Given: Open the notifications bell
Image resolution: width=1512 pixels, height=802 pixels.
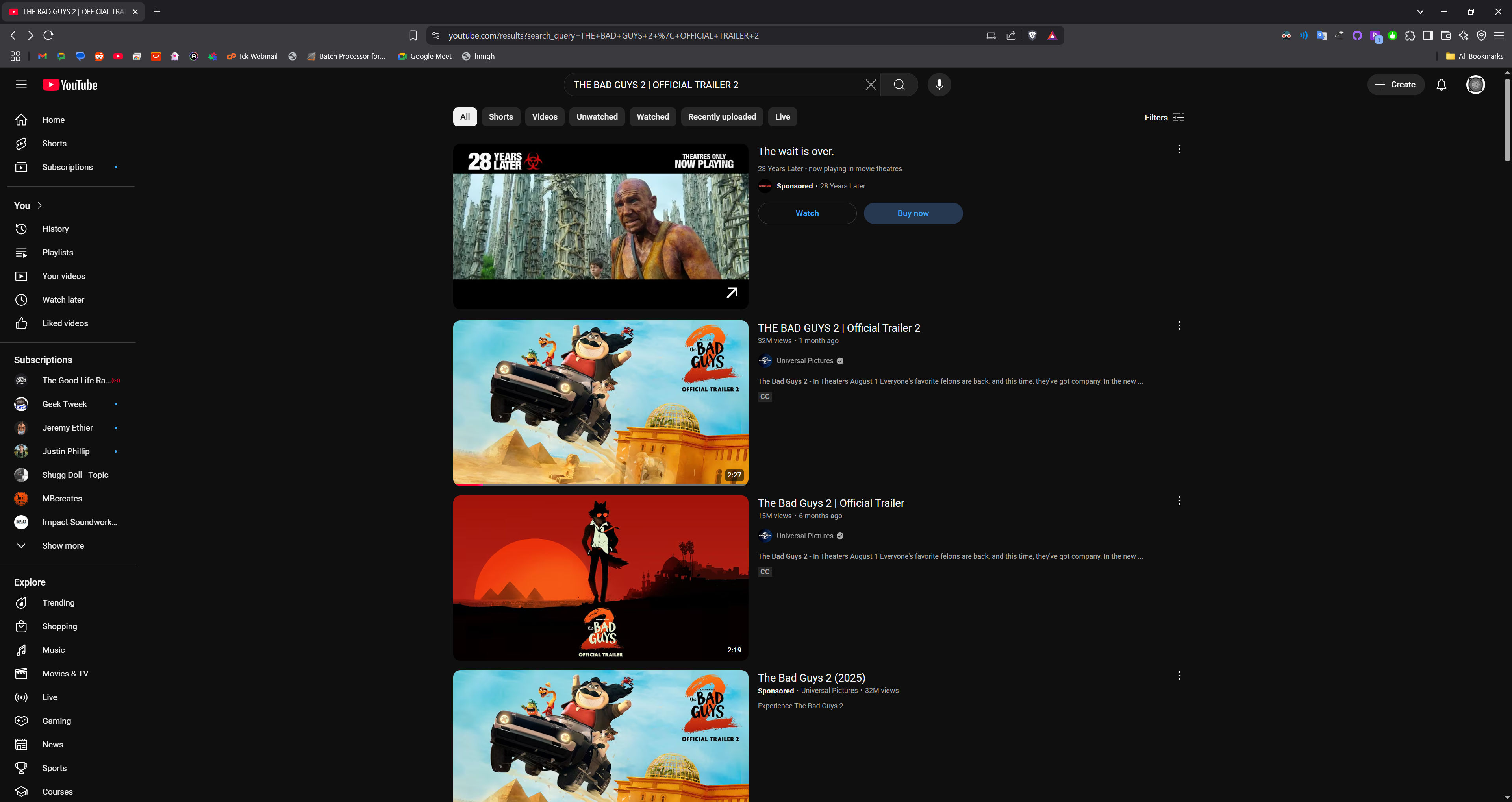Looking at the screenshot, I should (1441, 85).
